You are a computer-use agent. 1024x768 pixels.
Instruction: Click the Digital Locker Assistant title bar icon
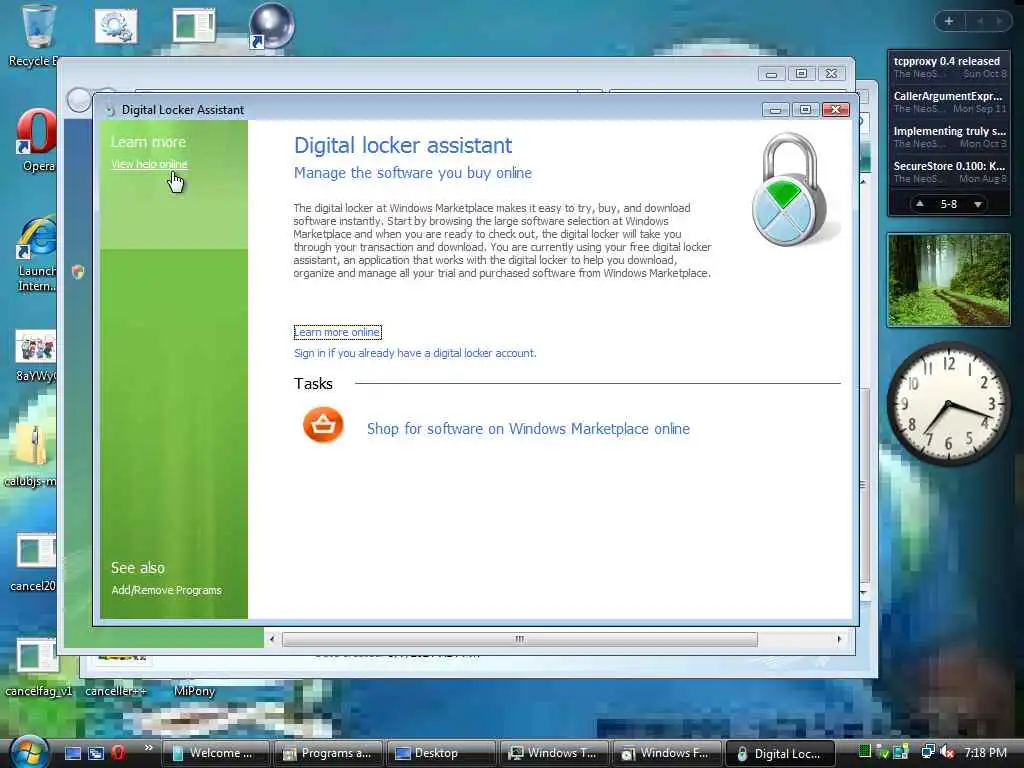(x=110, y=110)
